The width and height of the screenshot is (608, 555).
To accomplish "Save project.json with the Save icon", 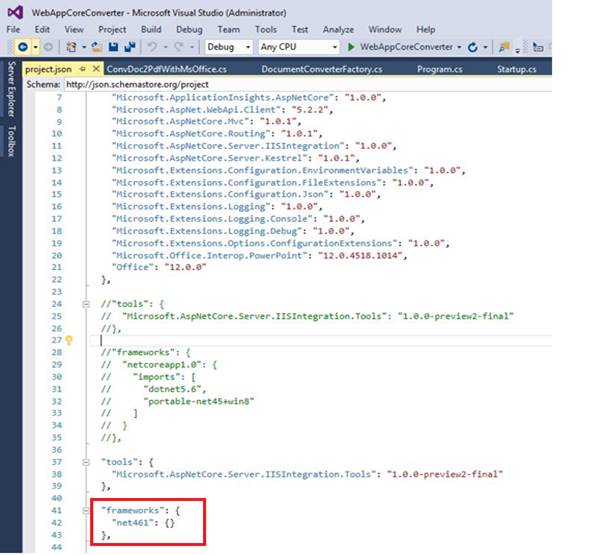I will pos(113,47).
